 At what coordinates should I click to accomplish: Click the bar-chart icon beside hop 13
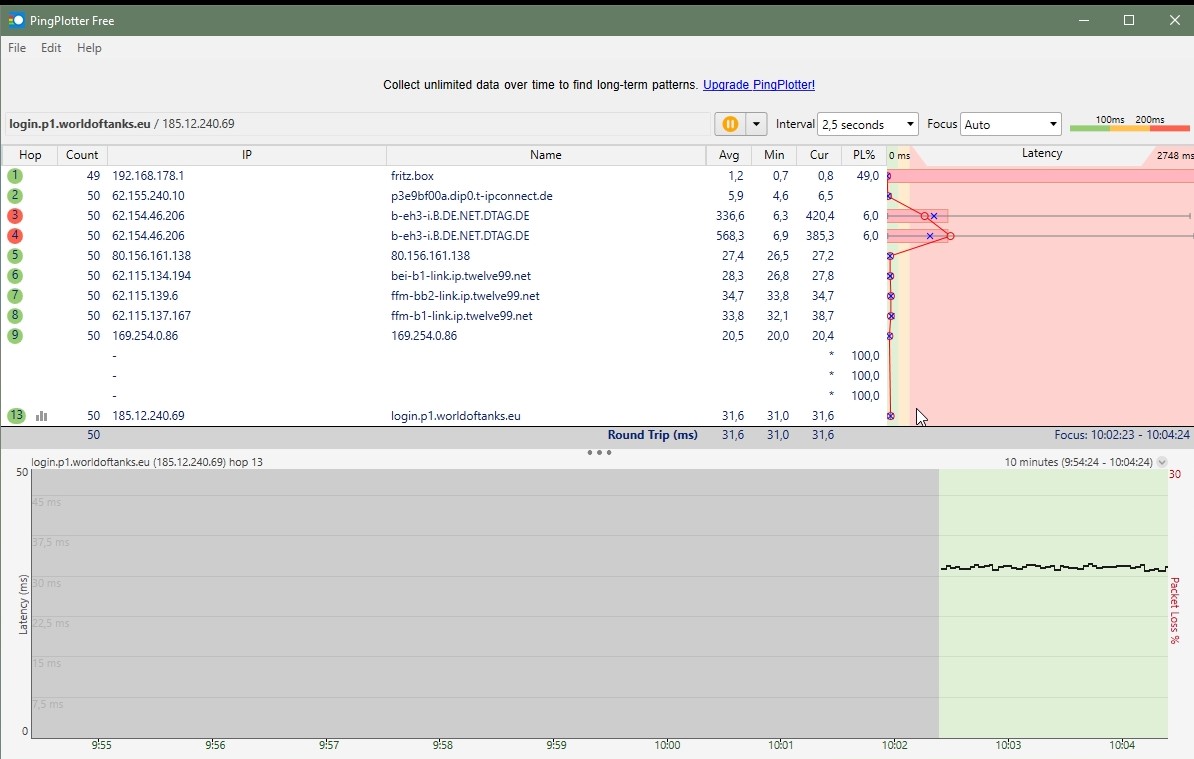40,415
